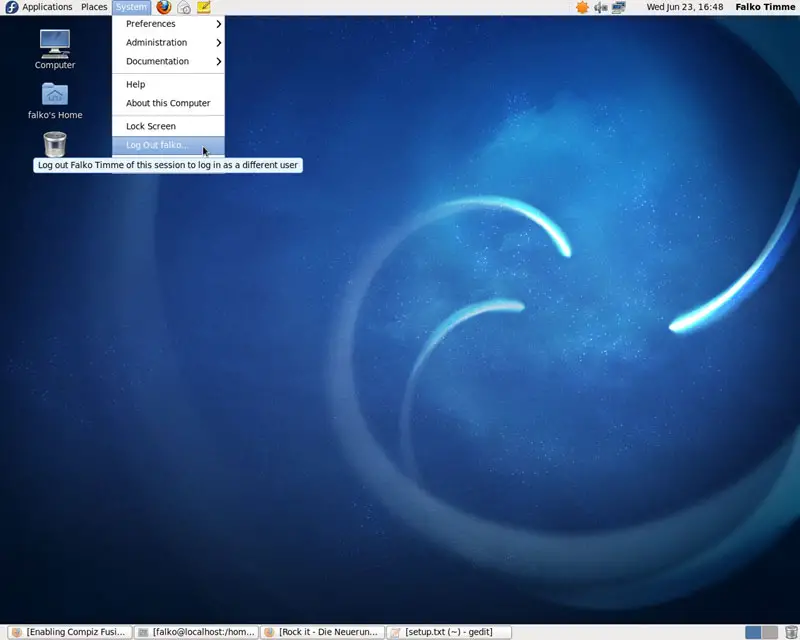800x640 pixels.
Task: Restore the Enabling Compiz Fusi... taskbar window
Action: [69, 632]
